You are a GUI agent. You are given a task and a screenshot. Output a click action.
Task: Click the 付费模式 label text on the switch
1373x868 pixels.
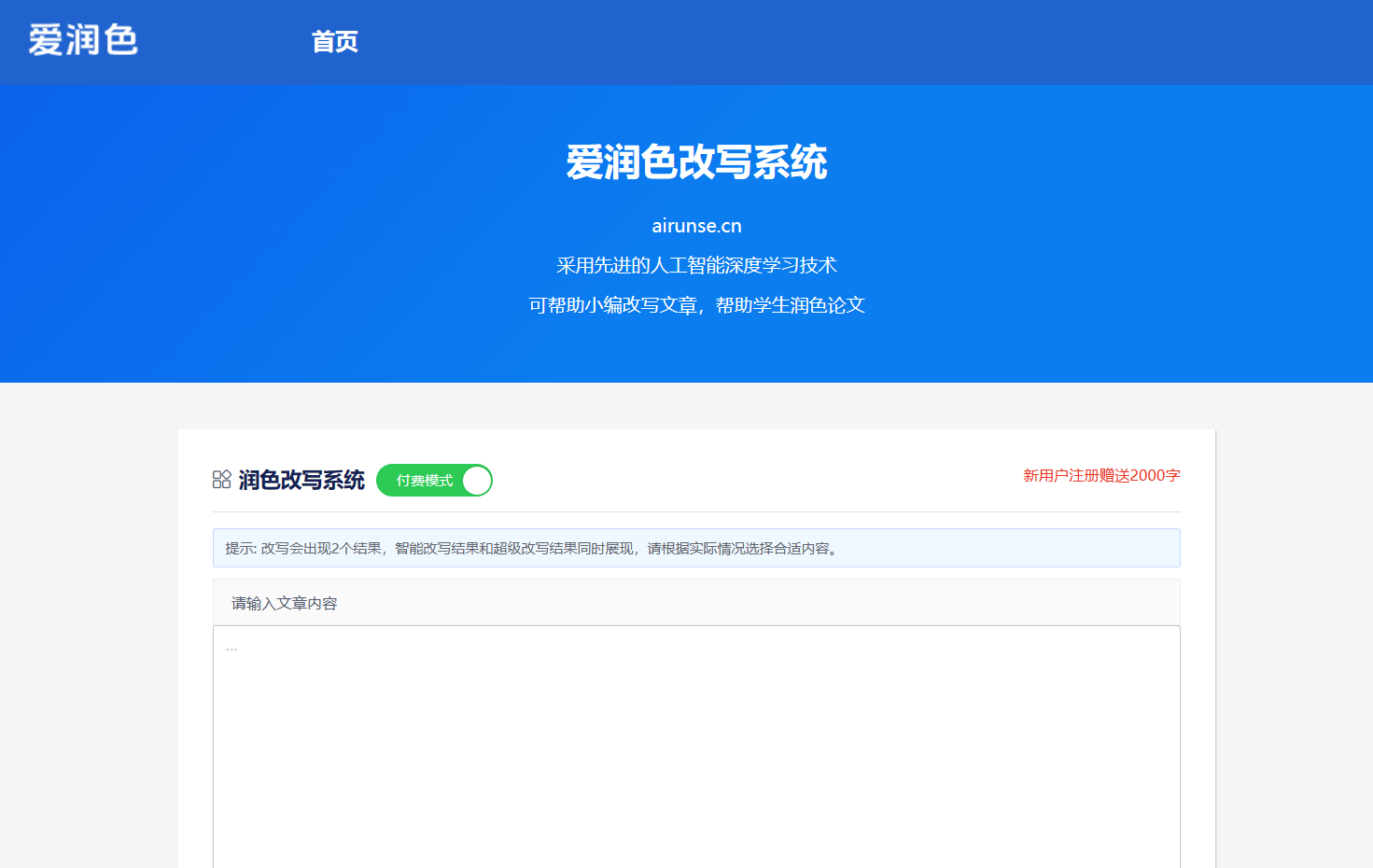tap(425, 481)
